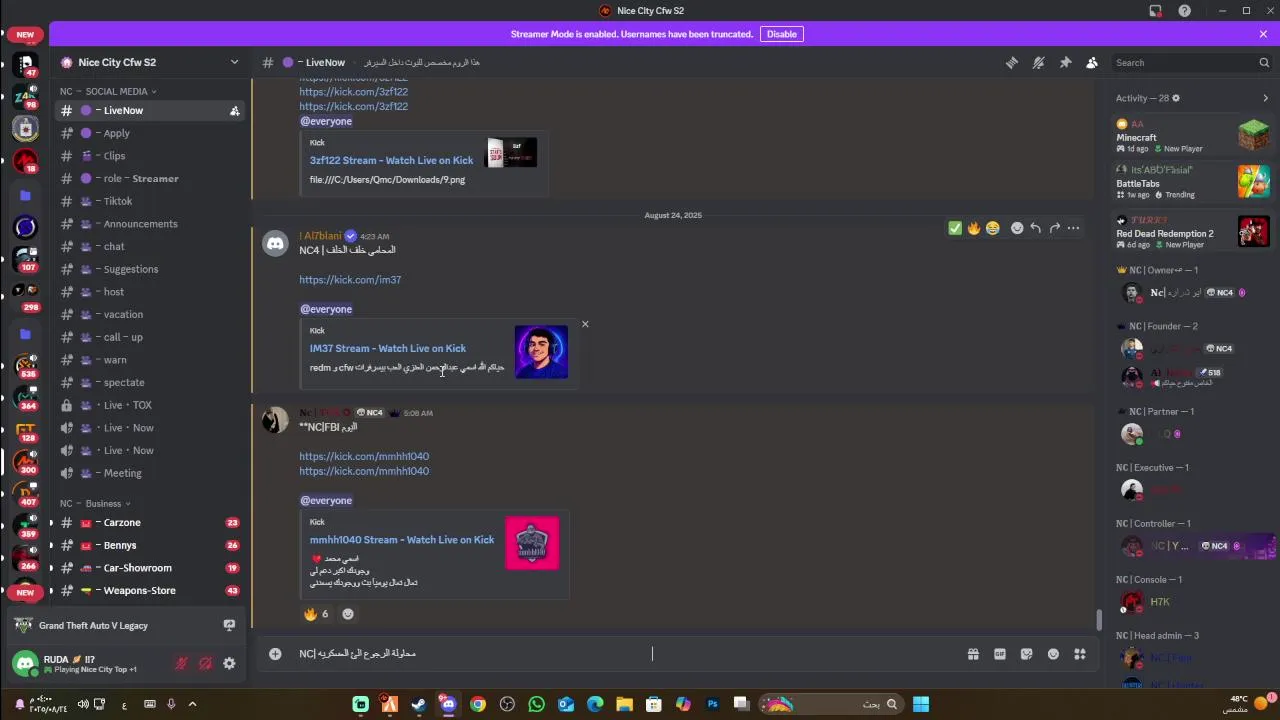This screenshot has width=1280, height=720.
Task: Open the IM37 Stream - Watch Live on Kick title
Action: 387,348
